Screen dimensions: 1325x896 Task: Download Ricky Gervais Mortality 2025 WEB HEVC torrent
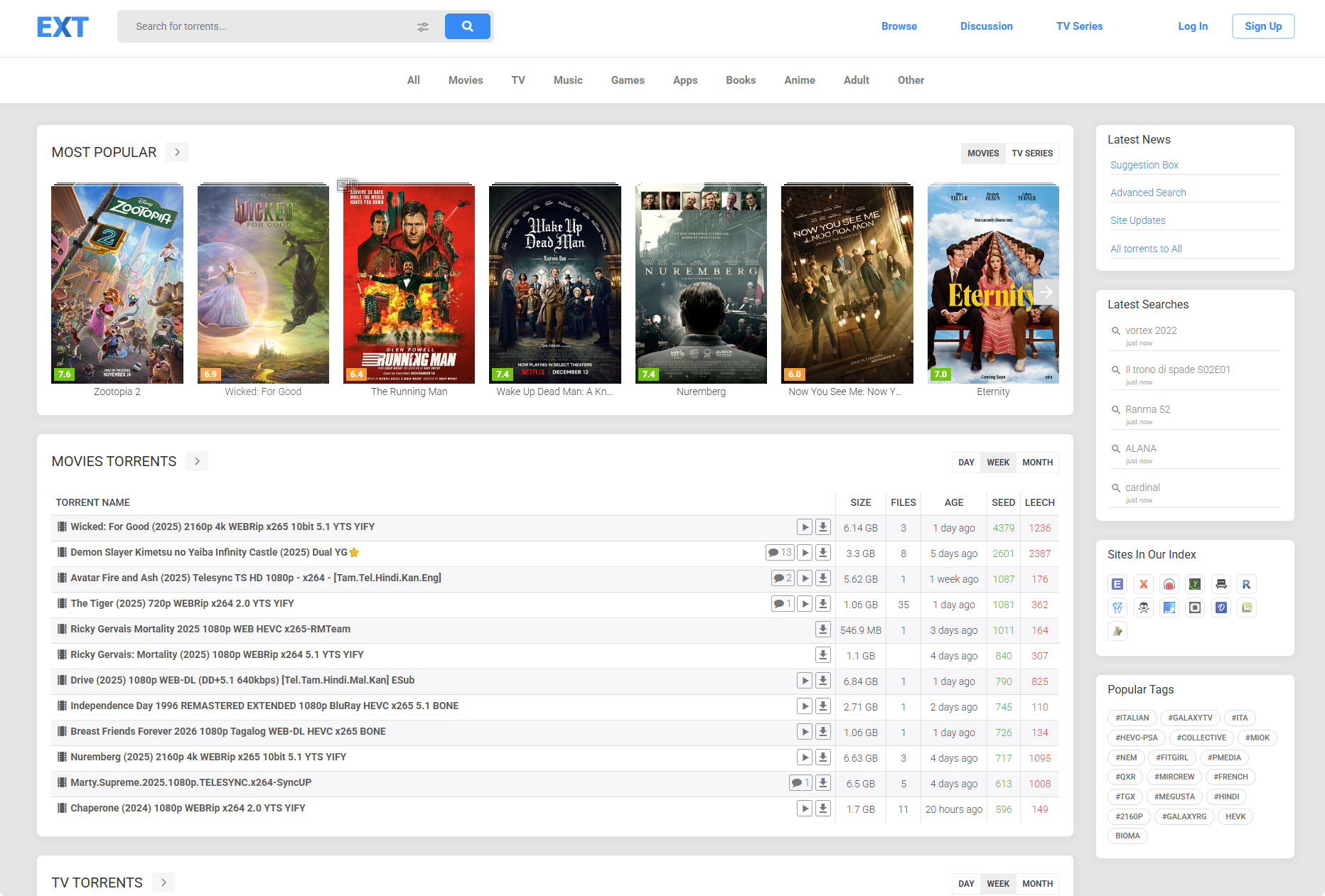[823, 630]
